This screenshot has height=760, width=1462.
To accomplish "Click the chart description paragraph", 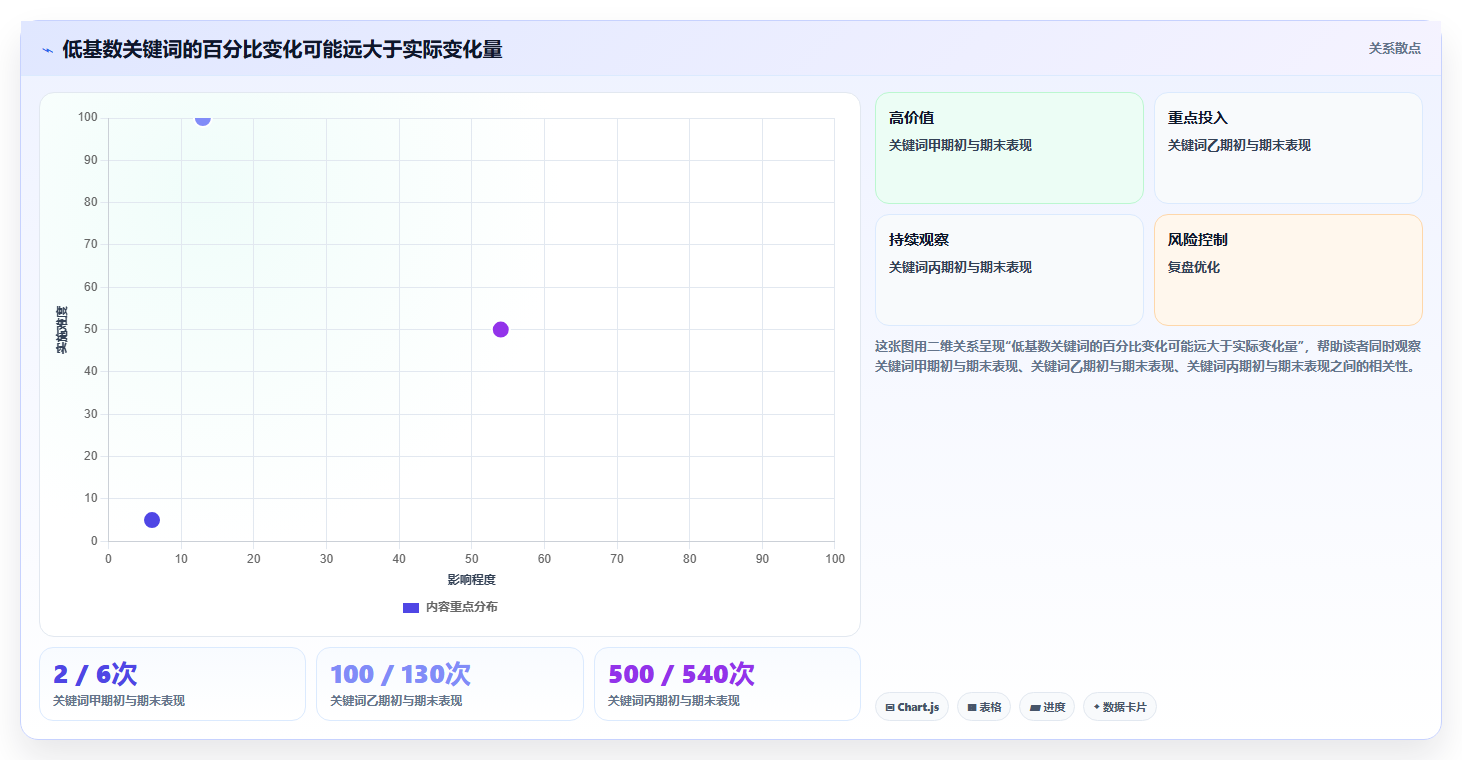I will pyautogui.click(x=1148, y=356).
